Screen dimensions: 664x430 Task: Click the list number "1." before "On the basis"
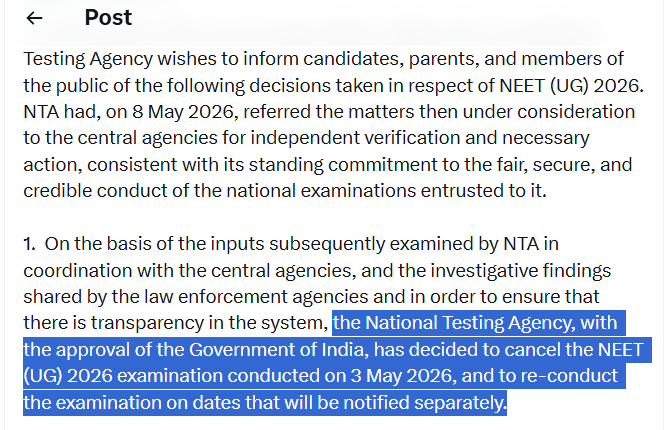(x=29, y=244)
